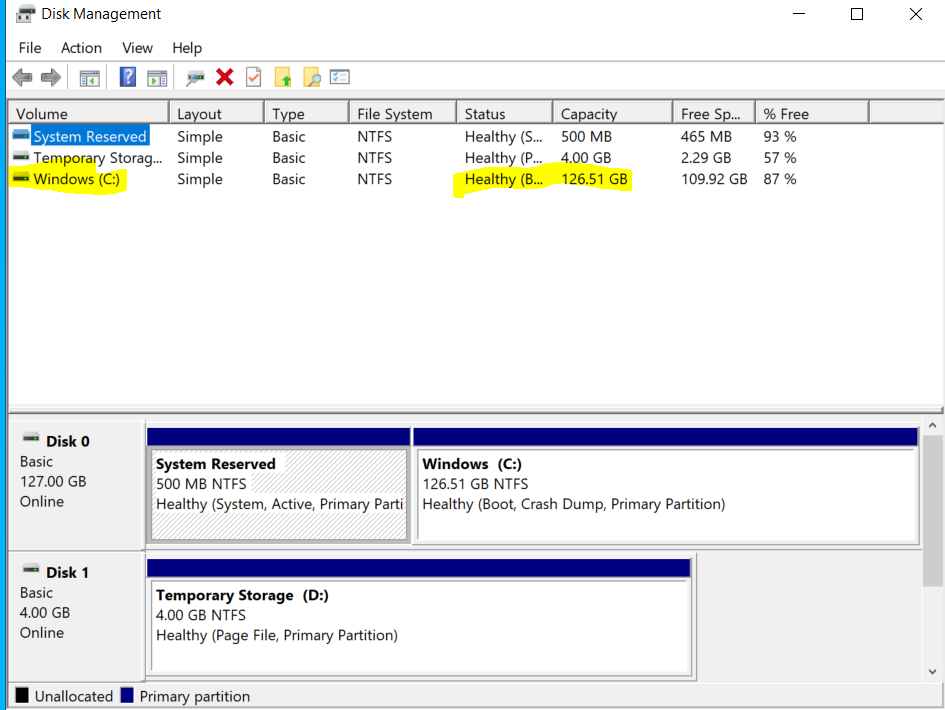
Task: Click the scroll down arrow in disk pane
Action: tap(932, 671)
